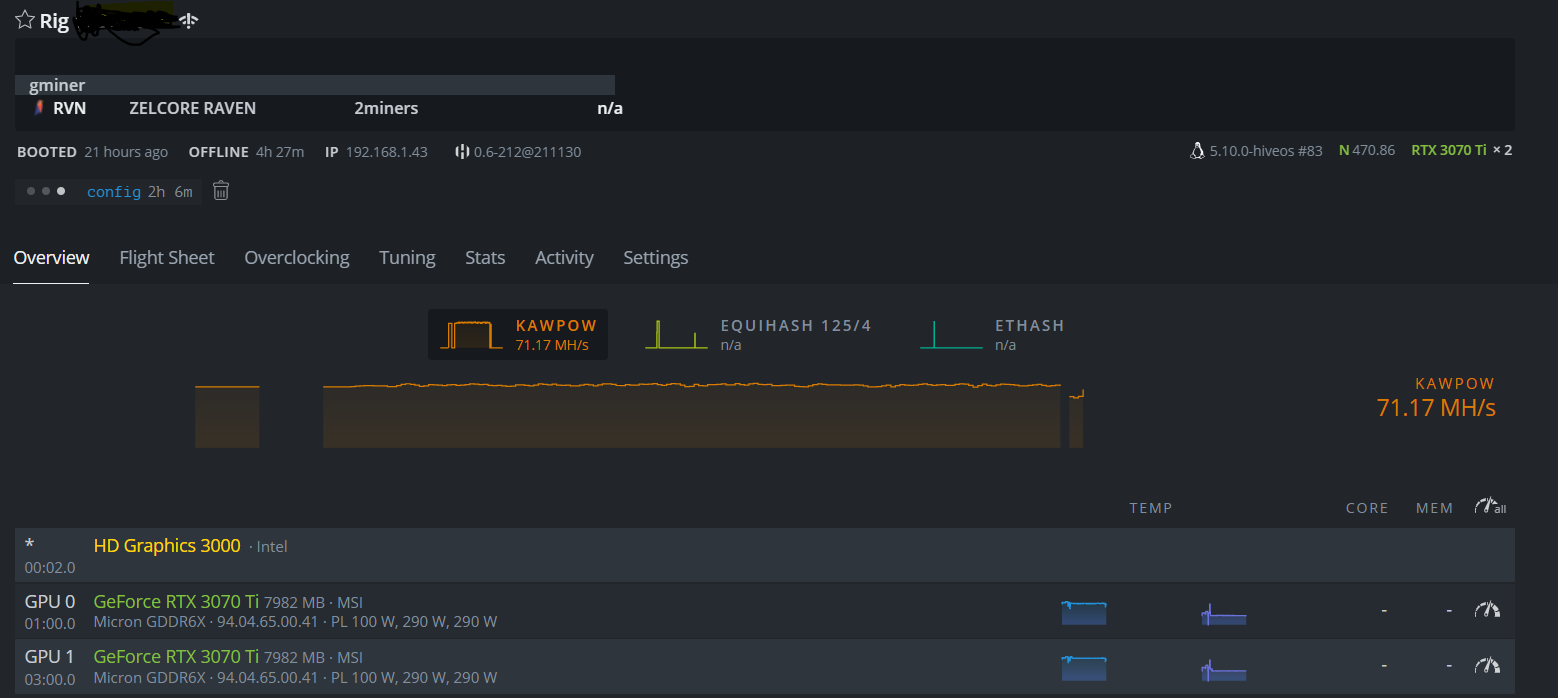
Task: Open the config command log link
Action: tap(113, 192)
